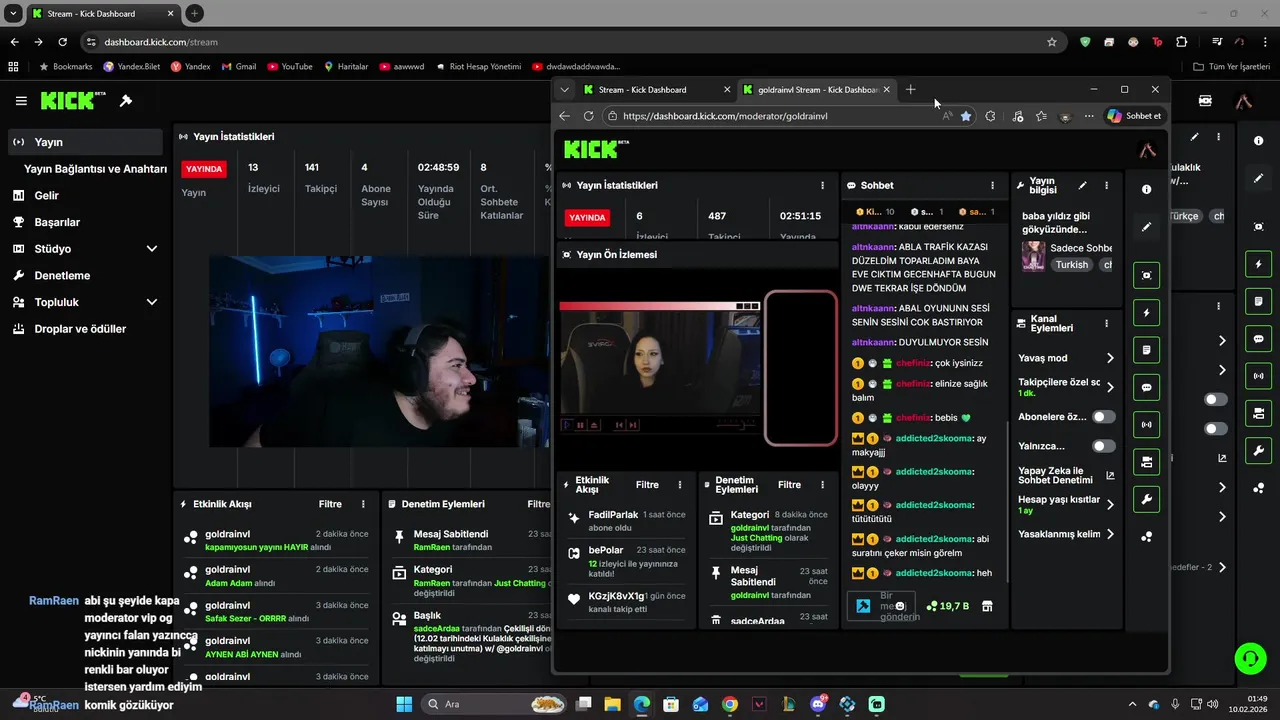Open Sohbet et Copilot button in Edge
The image size is (1280, 720).
click(1134, 116)
